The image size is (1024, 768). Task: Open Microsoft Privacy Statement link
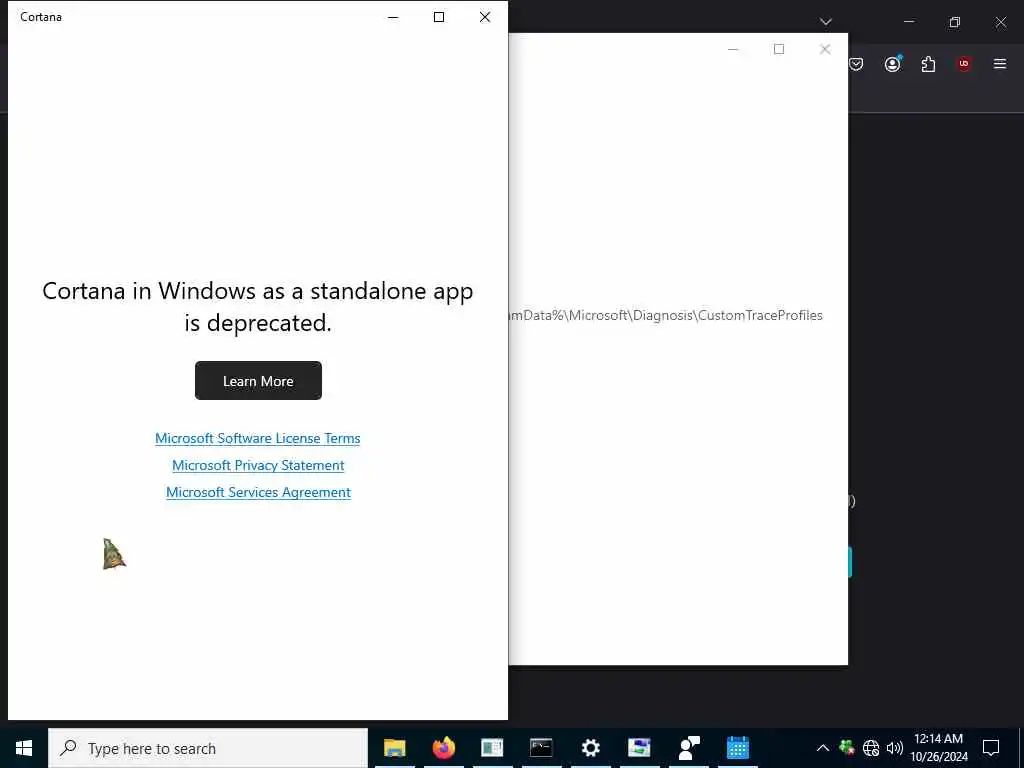[258, 465]
